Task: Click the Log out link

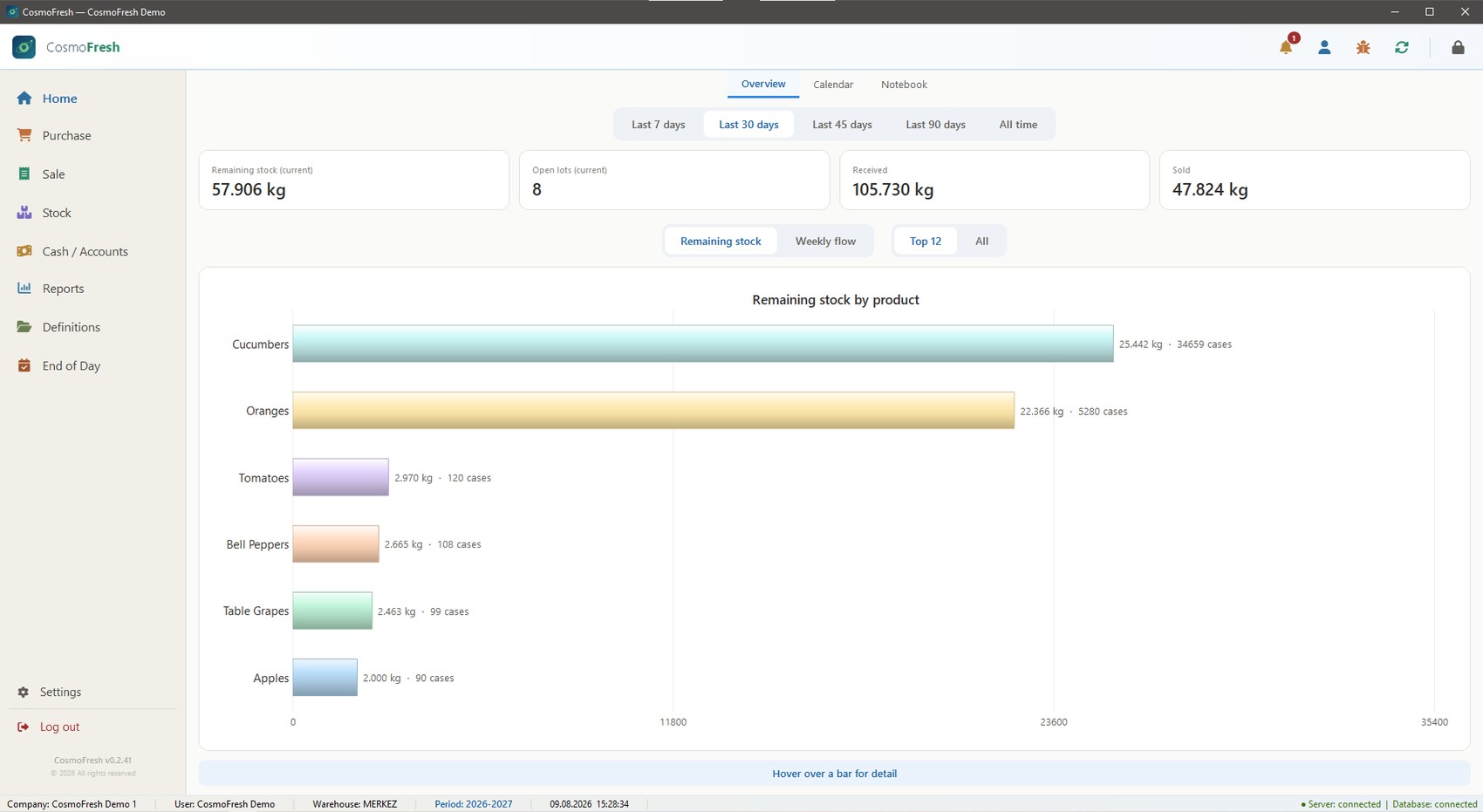Action: 59,727
